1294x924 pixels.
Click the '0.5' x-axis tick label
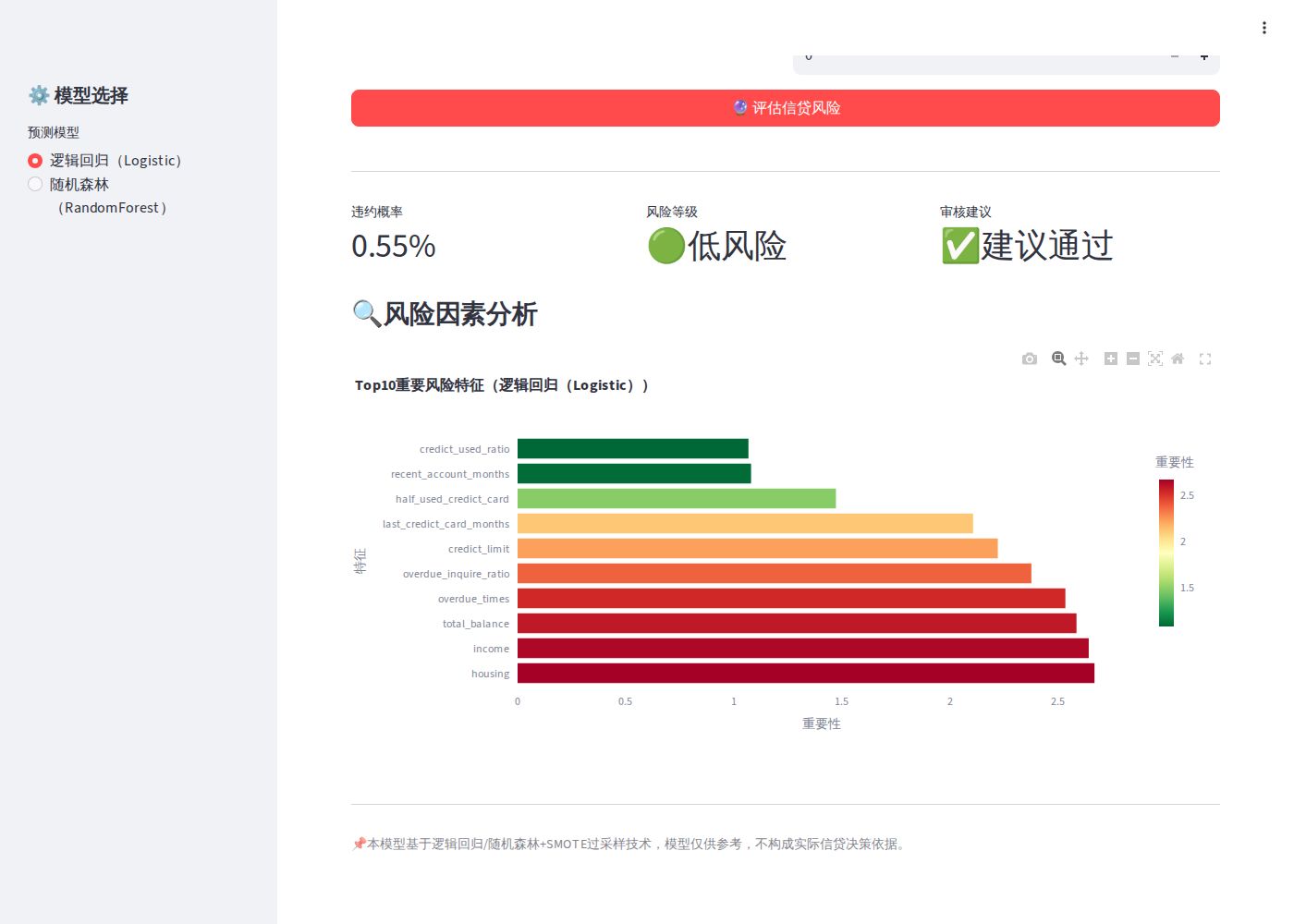pyautogui.click(x=626, y=701)
